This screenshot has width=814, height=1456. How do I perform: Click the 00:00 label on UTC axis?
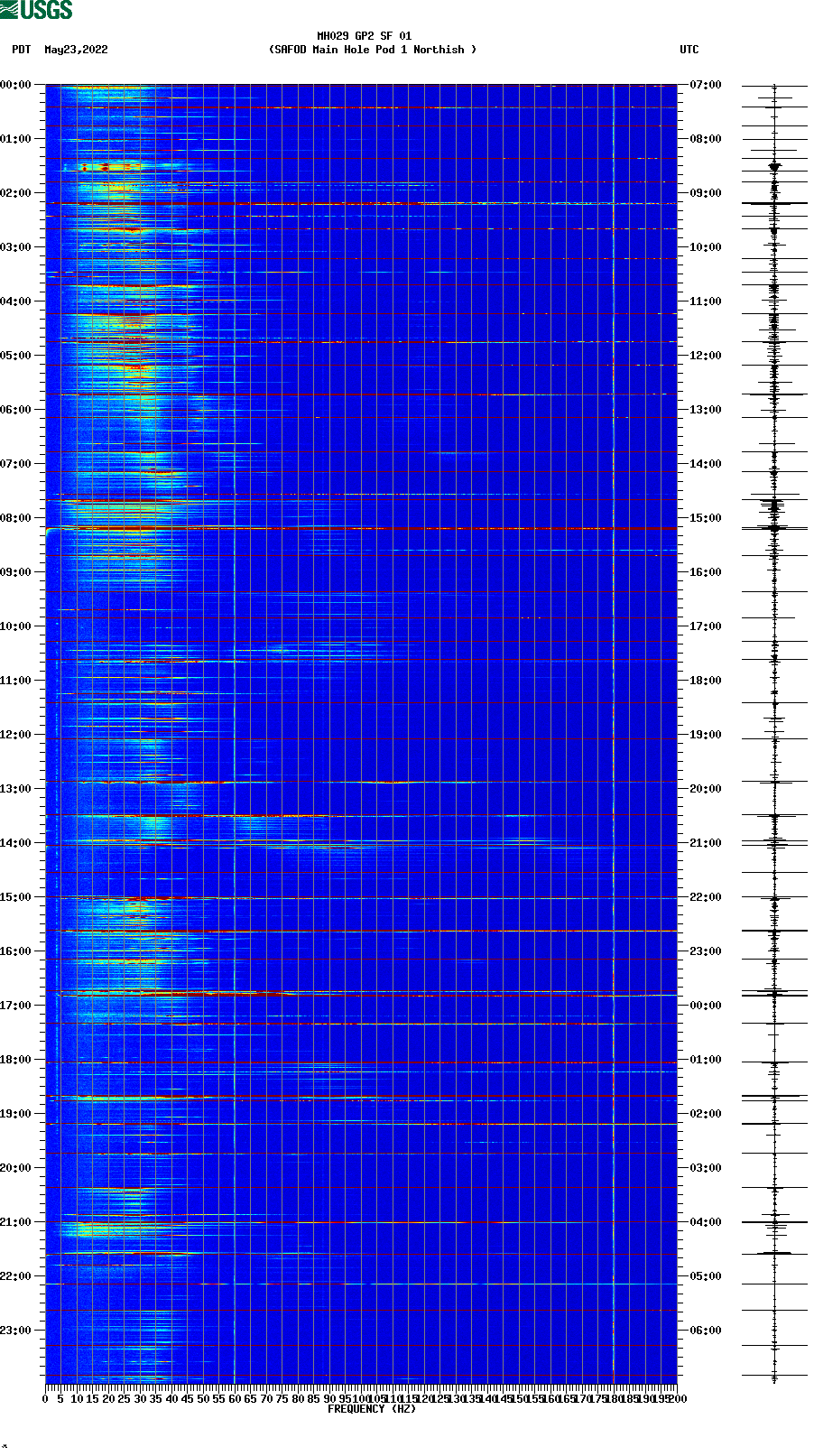706,1006
